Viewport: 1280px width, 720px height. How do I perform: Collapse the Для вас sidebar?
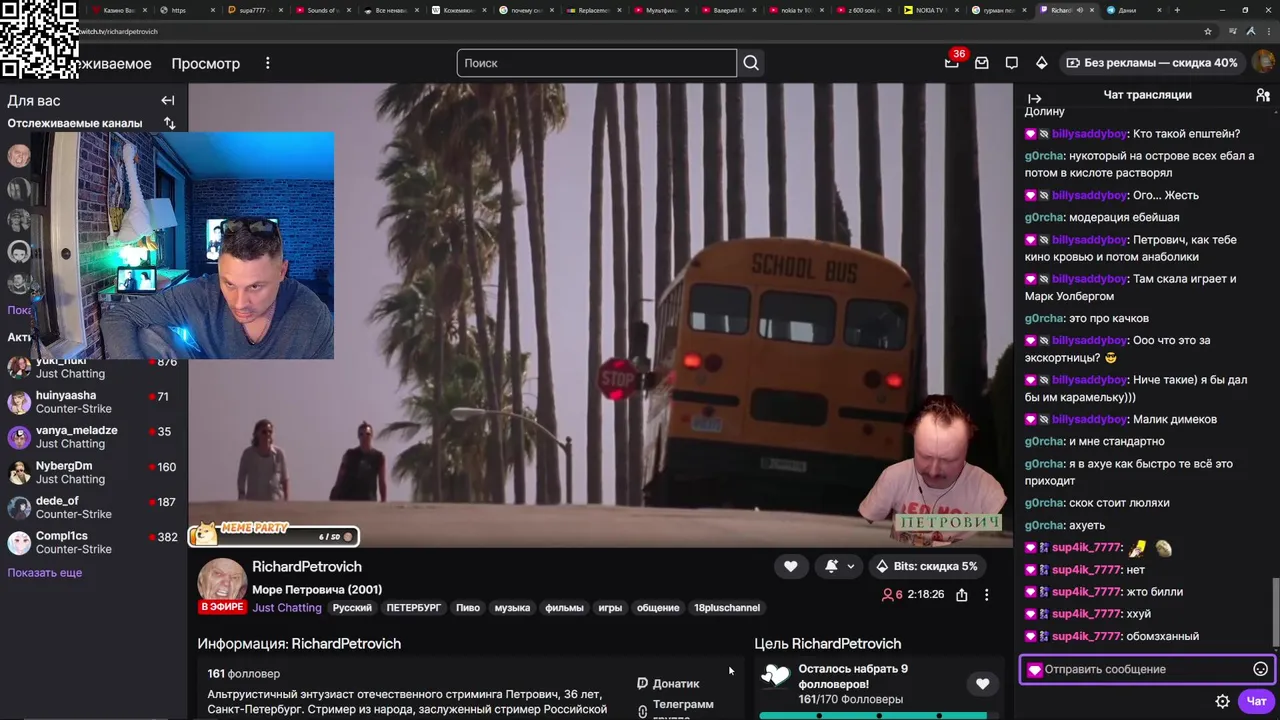pyautogui.click(x=168, y=100)
